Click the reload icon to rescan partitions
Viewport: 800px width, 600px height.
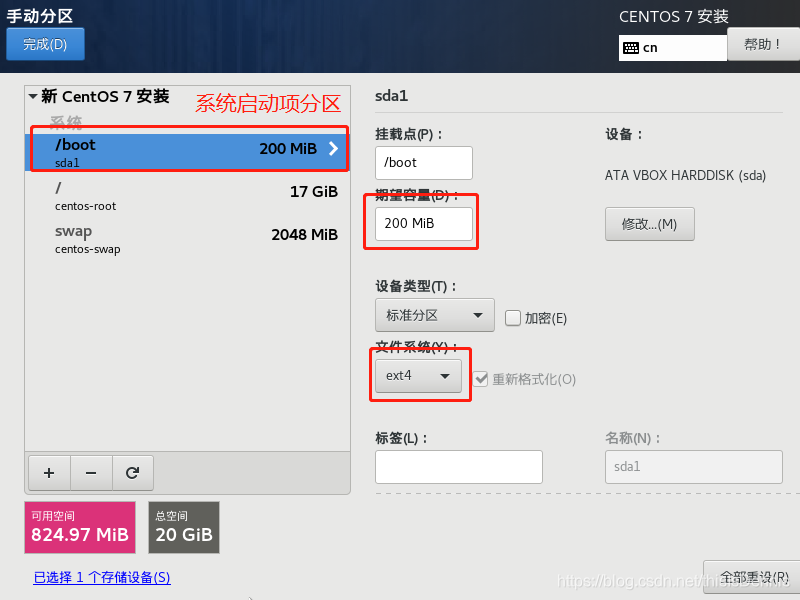(133, 473)
